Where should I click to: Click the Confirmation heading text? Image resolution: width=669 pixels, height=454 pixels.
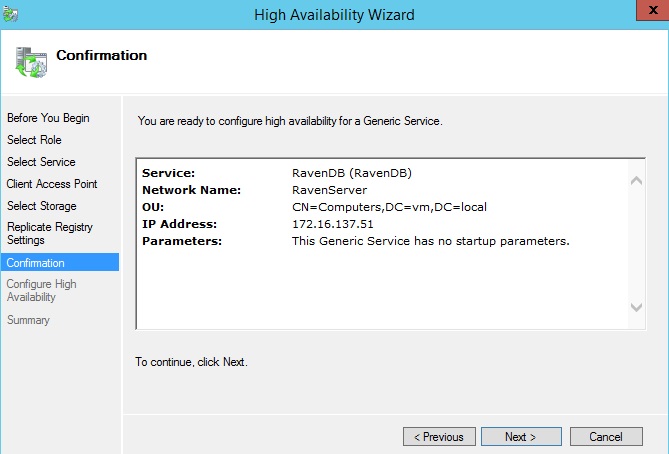pyautogui.click(x=102, y=55)
